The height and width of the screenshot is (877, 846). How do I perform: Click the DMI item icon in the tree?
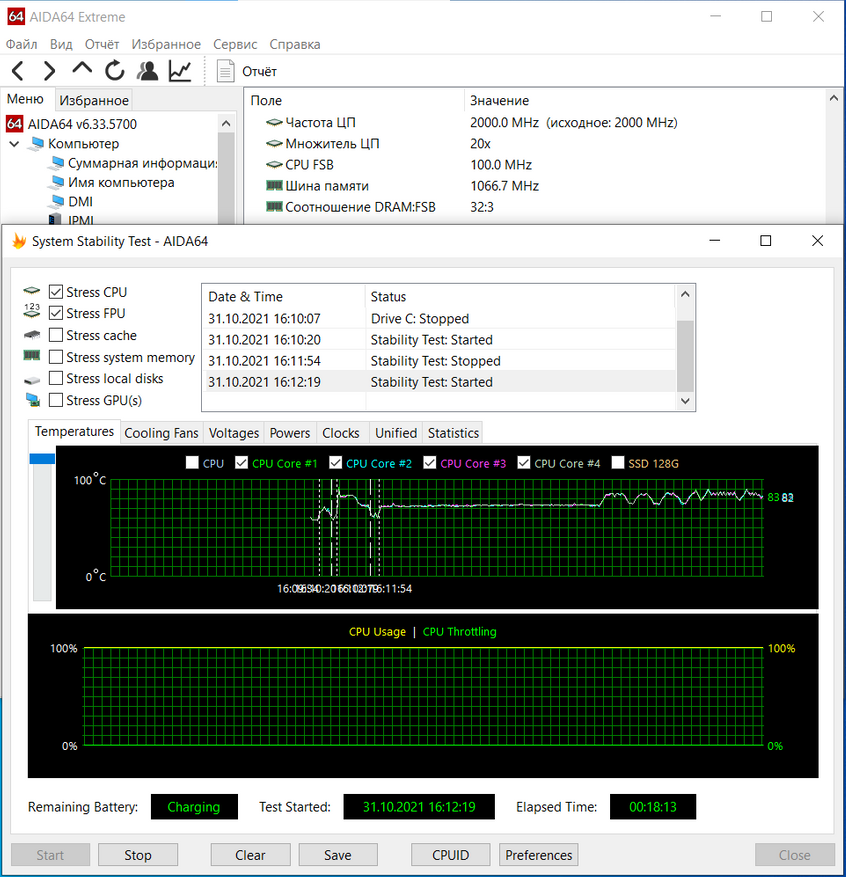pos(56,201)
